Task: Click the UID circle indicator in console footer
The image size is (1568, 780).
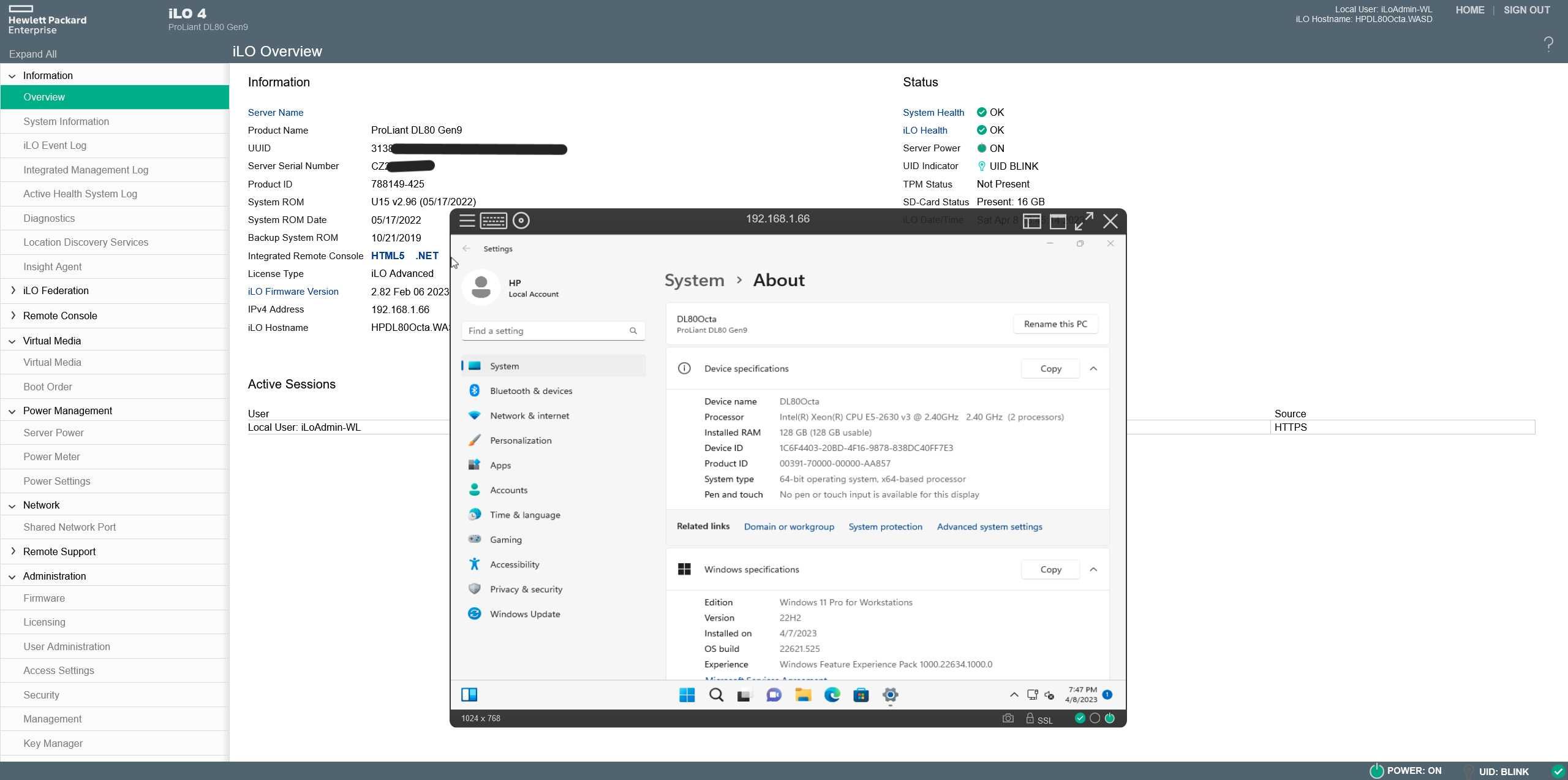Action: tap(1095, 718)
